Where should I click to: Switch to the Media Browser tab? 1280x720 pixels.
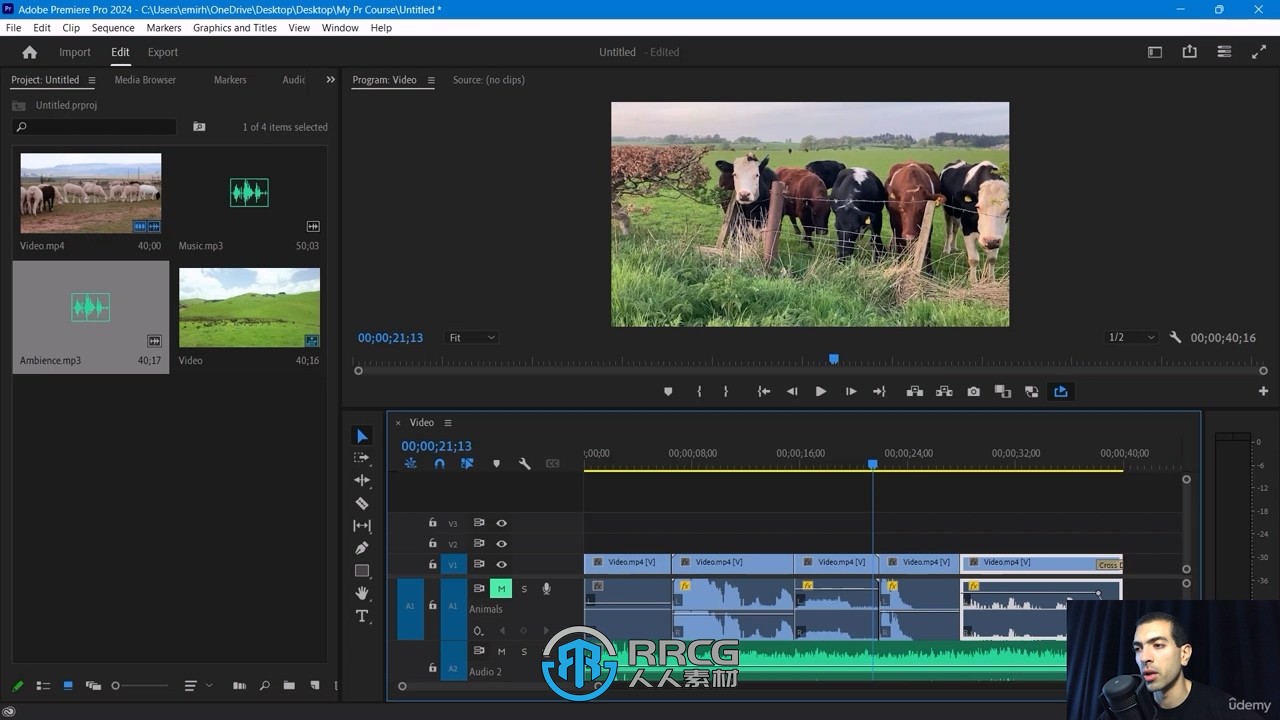click(145, 80)
